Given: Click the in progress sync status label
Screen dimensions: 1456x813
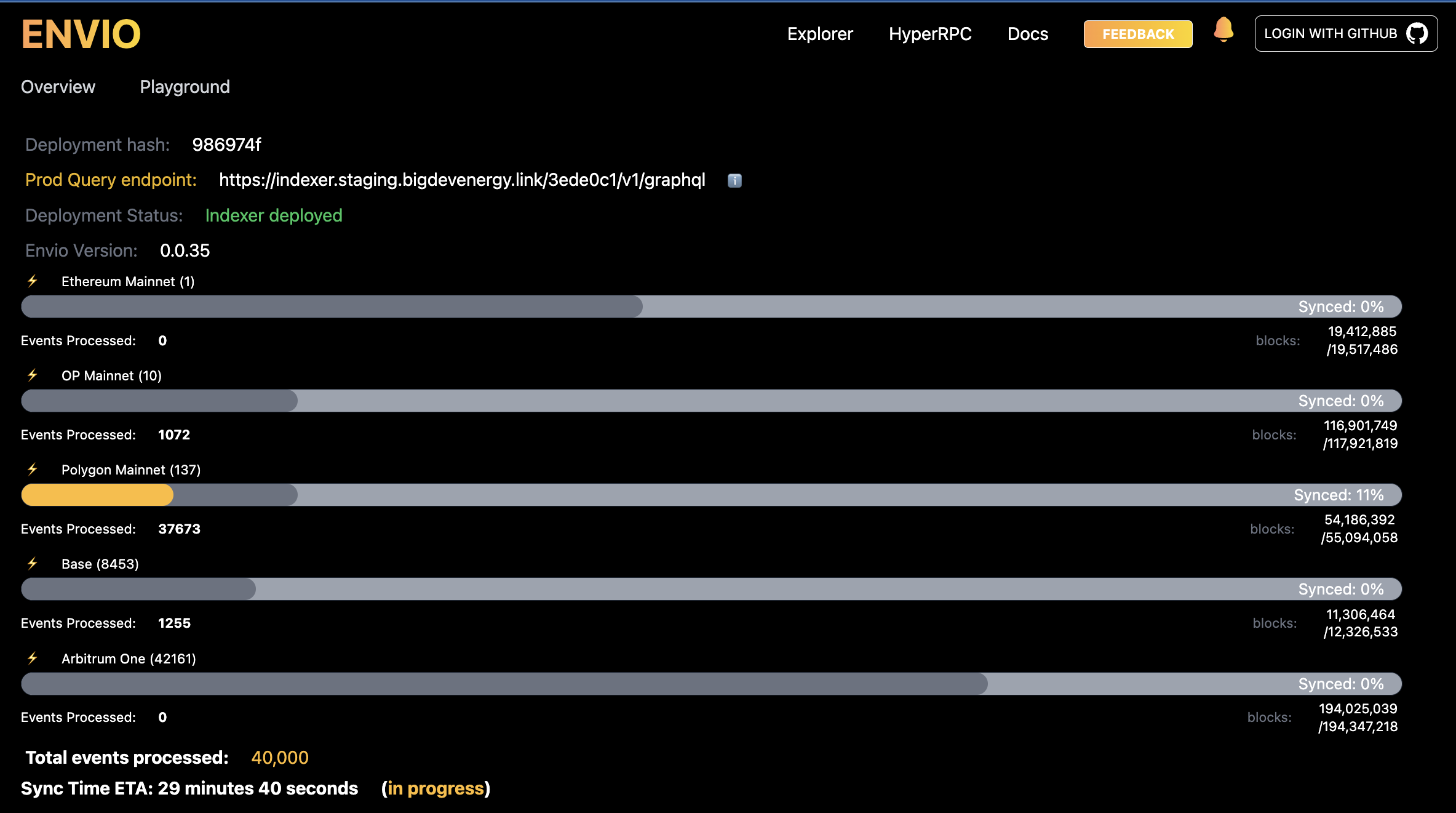Looking at the screenshot, I should click(437, 788).
